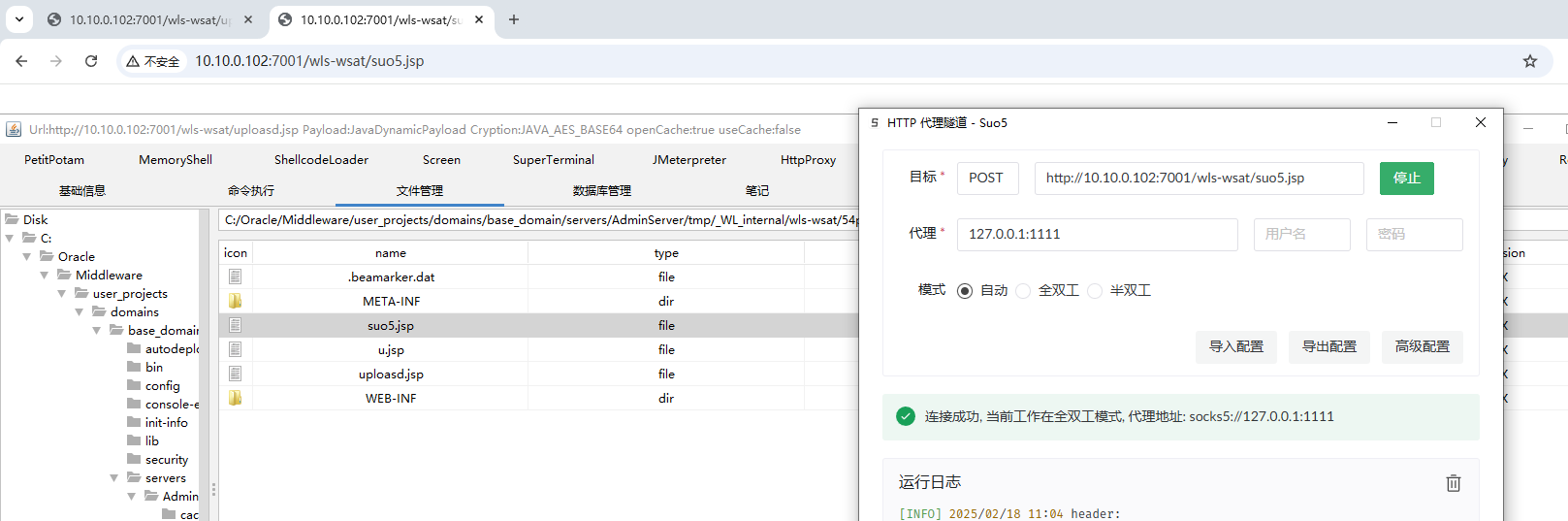
Task: Click the WEB-INF folder icon in file list
Action: (x=236, y=398)
